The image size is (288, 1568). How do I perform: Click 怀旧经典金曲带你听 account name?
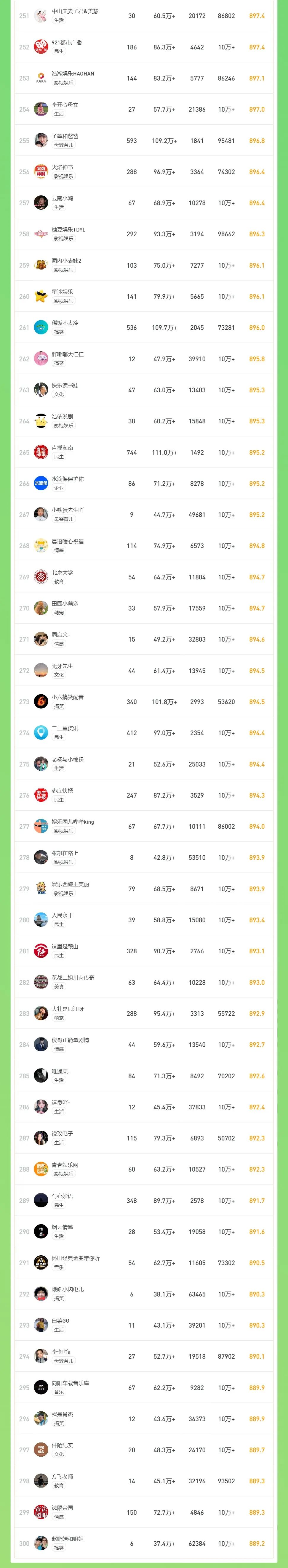pos(76,1258)
